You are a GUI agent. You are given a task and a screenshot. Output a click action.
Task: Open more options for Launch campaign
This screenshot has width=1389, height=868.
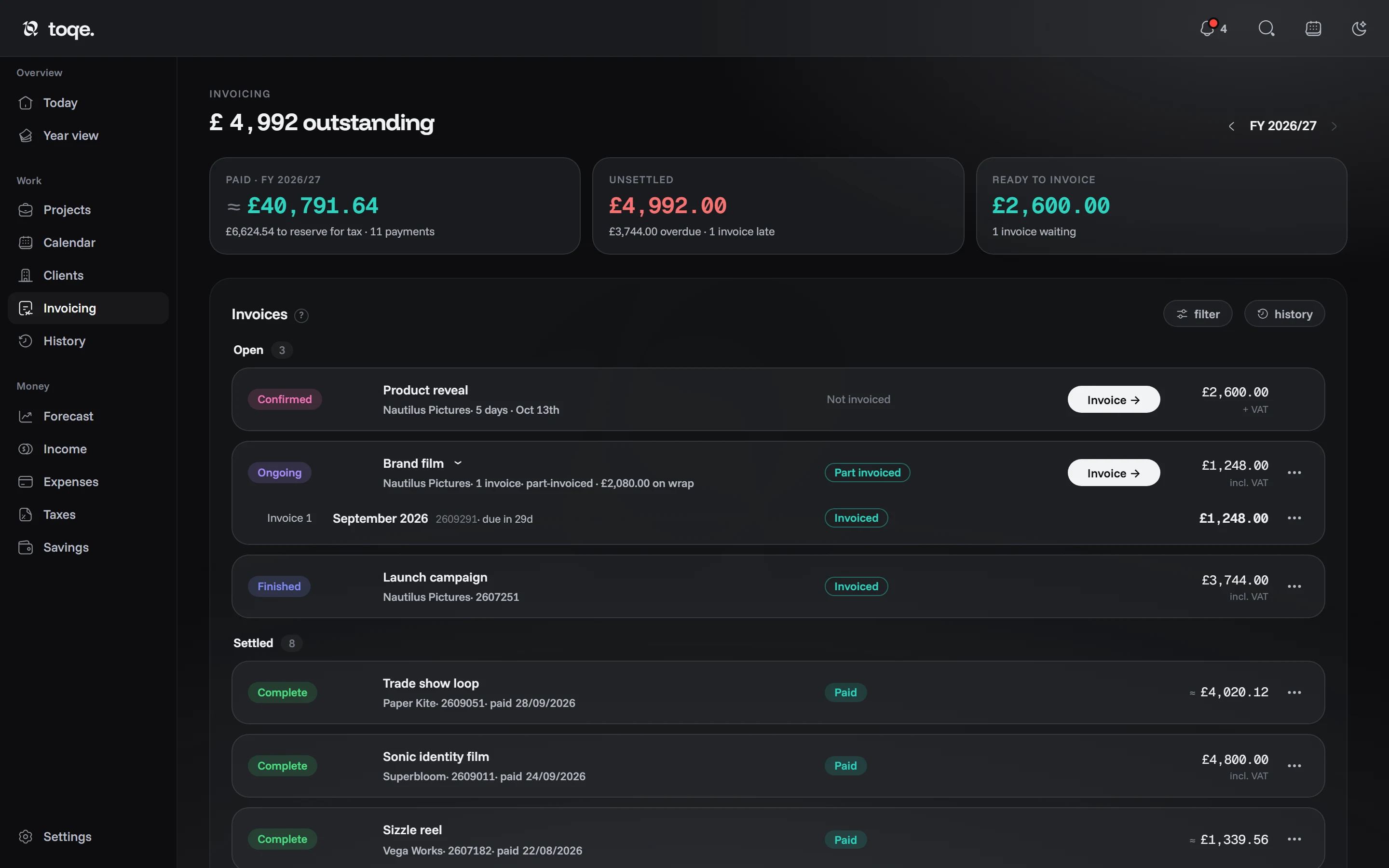tap(1294, 586)
